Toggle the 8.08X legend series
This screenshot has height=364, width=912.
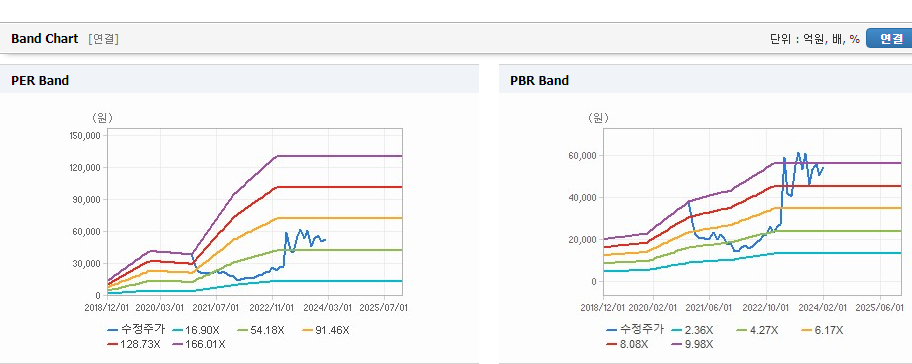[626, 344]
